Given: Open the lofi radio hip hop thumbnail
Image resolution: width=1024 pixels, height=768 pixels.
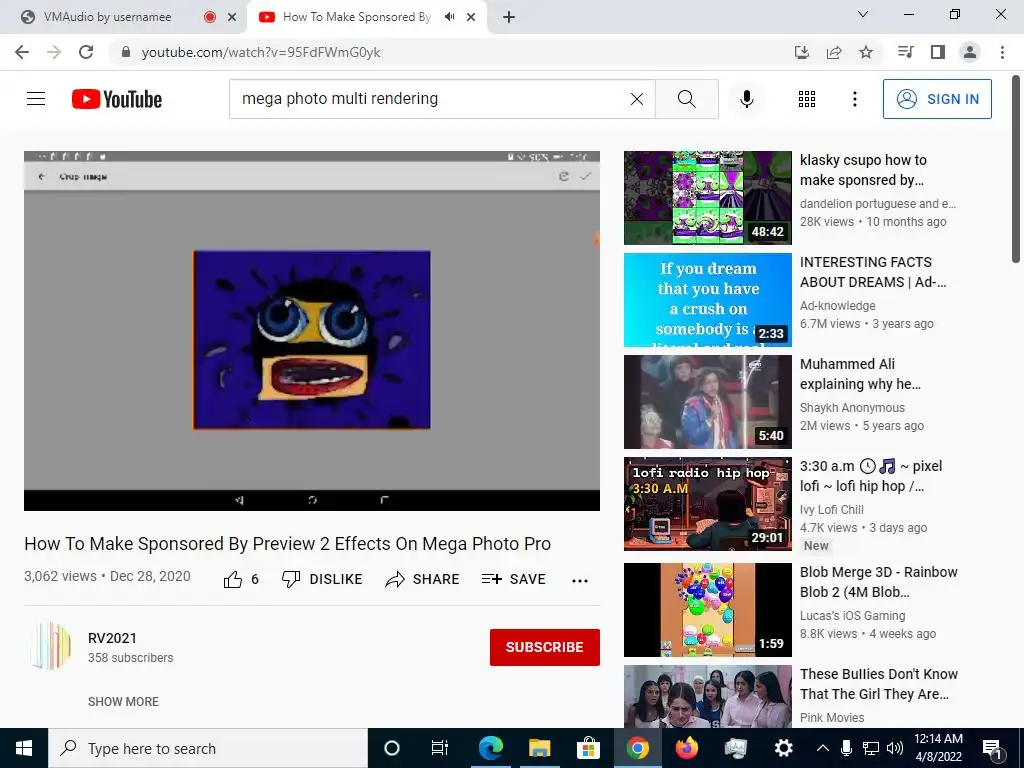Looking at the screenshot, I should pos(707,504).
